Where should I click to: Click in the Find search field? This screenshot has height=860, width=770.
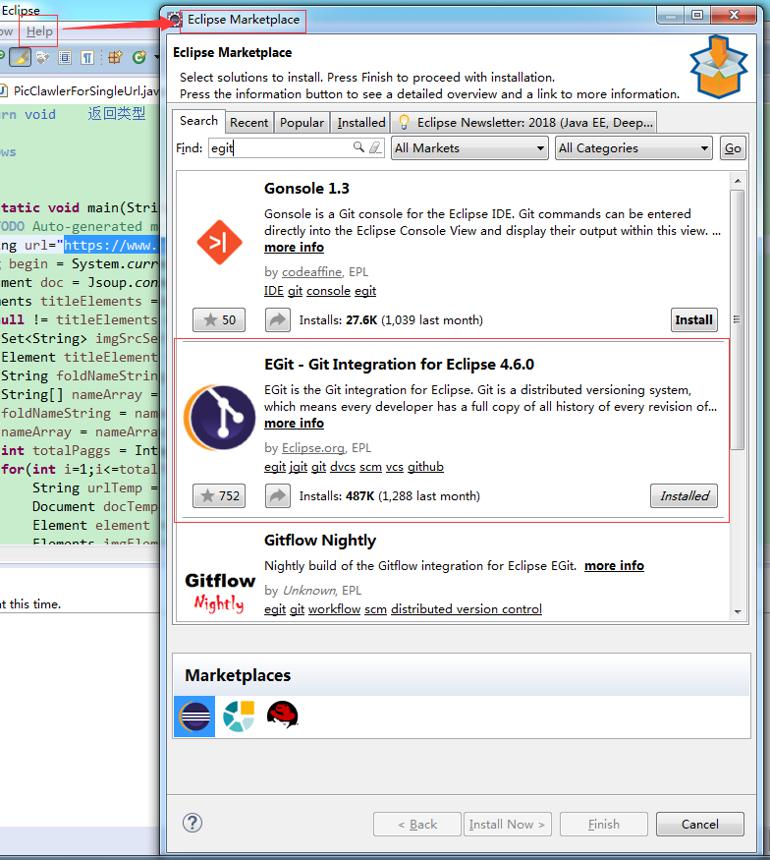pyautogui.click(x=280, y=148)
